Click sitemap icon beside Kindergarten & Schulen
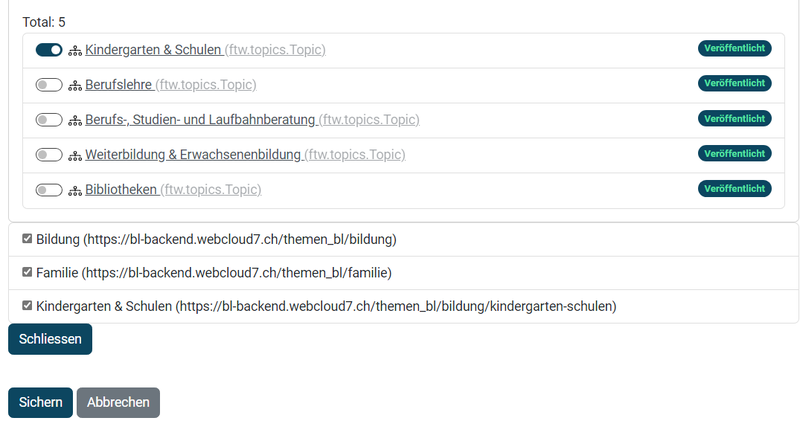 point(75,51)
